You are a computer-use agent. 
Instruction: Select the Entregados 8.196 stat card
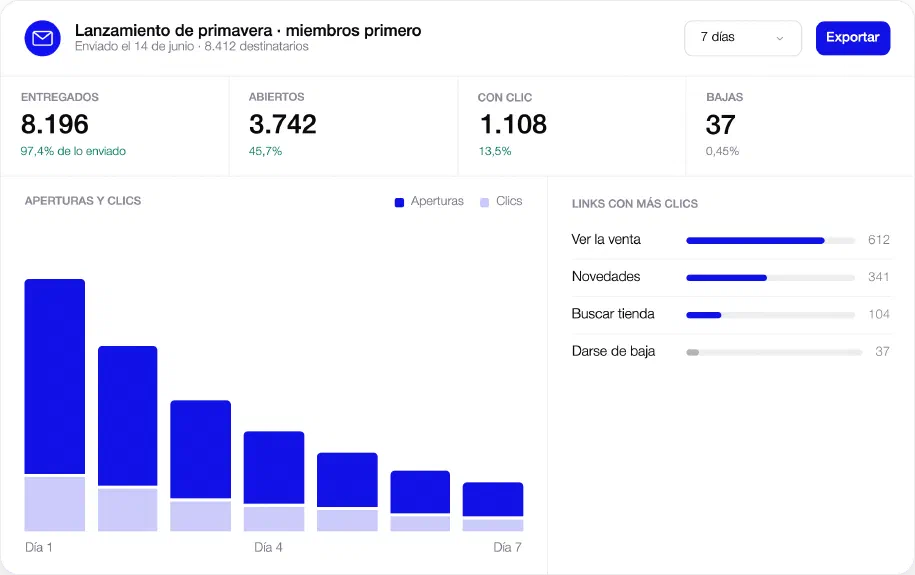point(114,126)
